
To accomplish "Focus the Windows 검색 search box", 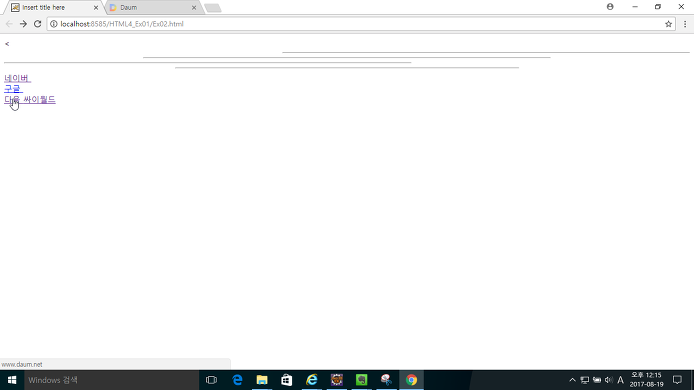I will (x=111, y=380).
